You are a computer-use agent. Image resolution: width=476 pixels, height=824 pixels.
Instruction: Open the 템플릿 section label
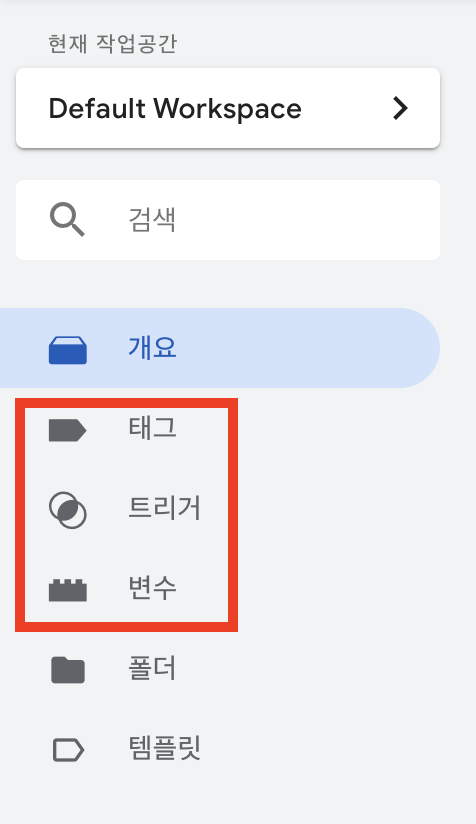pyautogui.click(x=164, y=748)
